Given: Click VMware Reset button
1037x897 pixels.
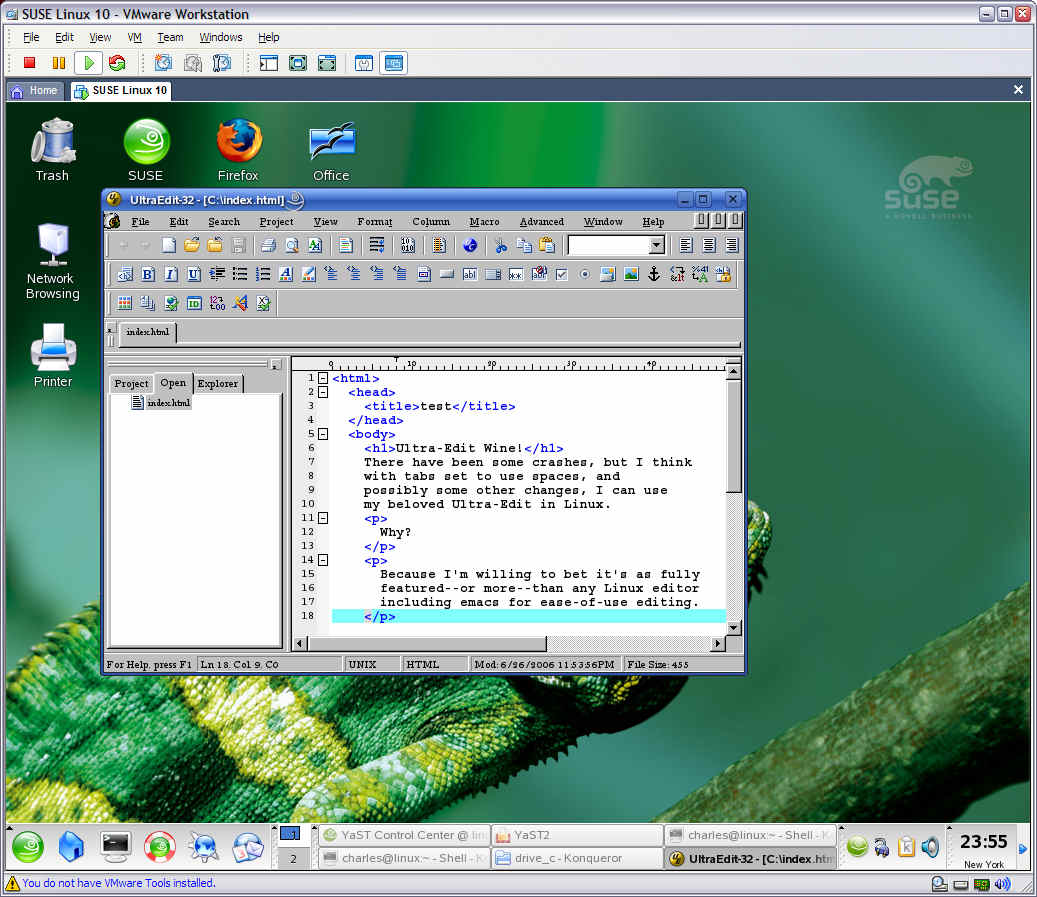Looking at the screenshot, I should tap(117, 63).
